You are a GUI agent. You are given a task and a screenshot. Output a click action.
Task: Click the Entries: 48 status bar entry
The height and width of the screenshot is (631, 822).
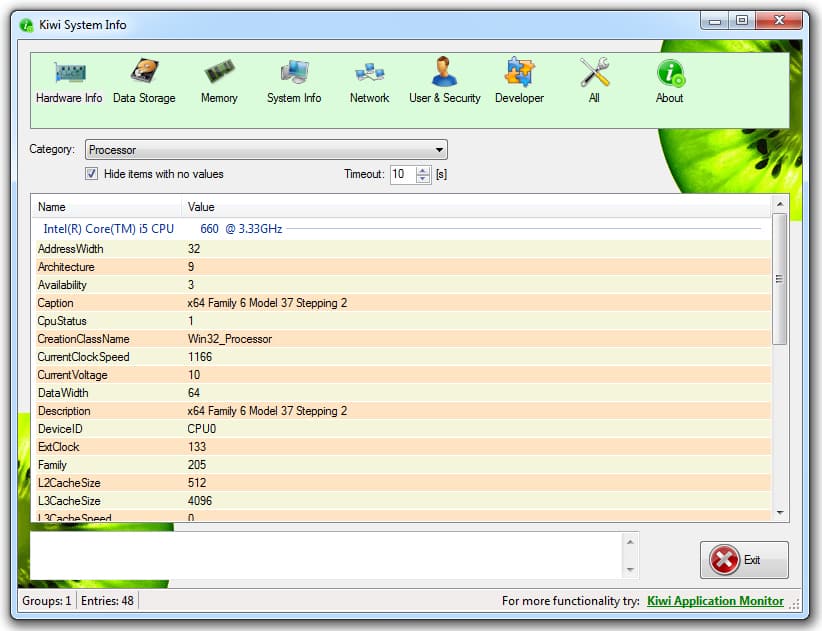point(107,601)
